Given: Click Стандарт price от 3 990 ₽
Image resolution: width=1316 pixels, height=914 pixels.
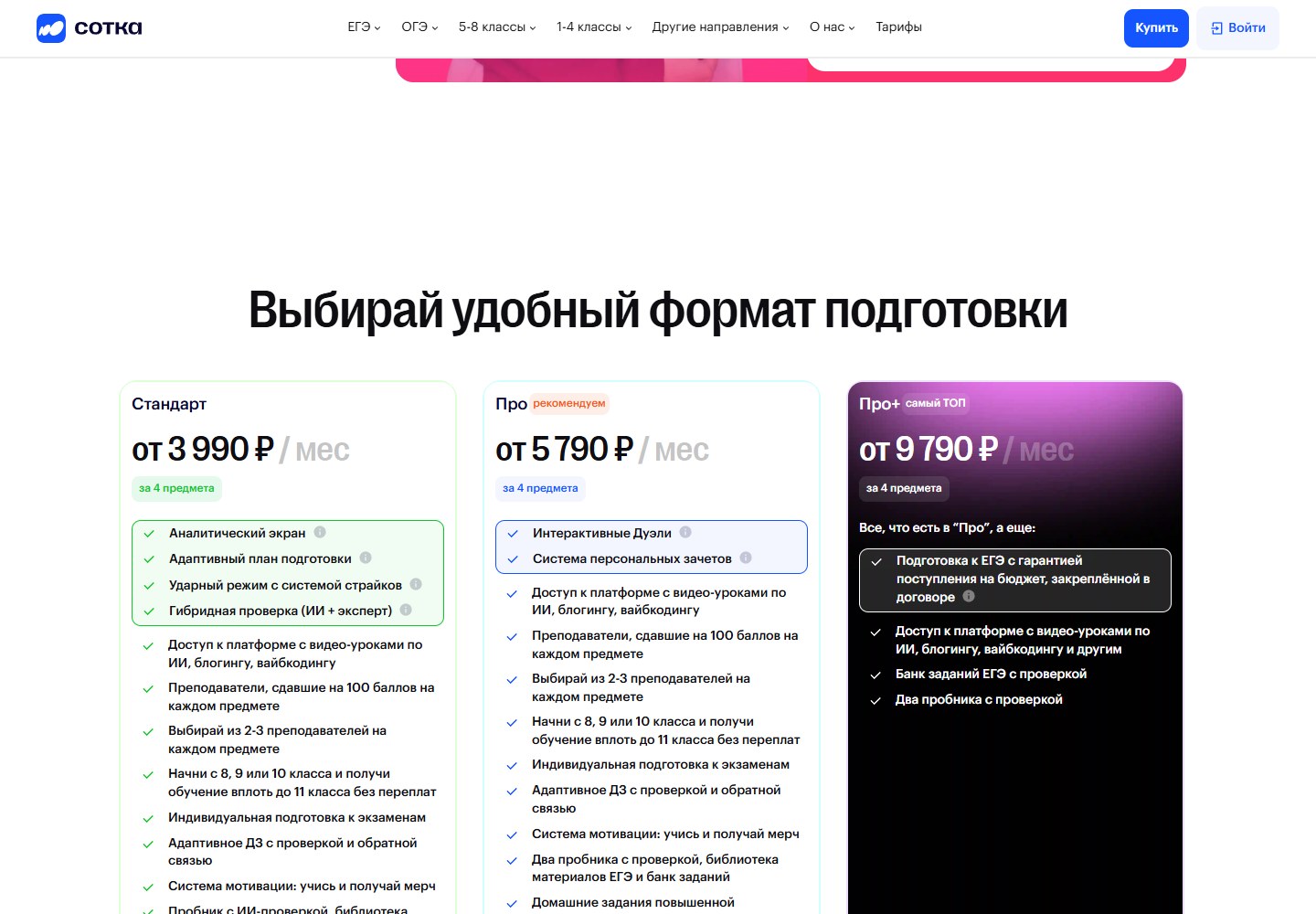Looking at the screenshot, I should pyautogui.click(x=203, y=450).
